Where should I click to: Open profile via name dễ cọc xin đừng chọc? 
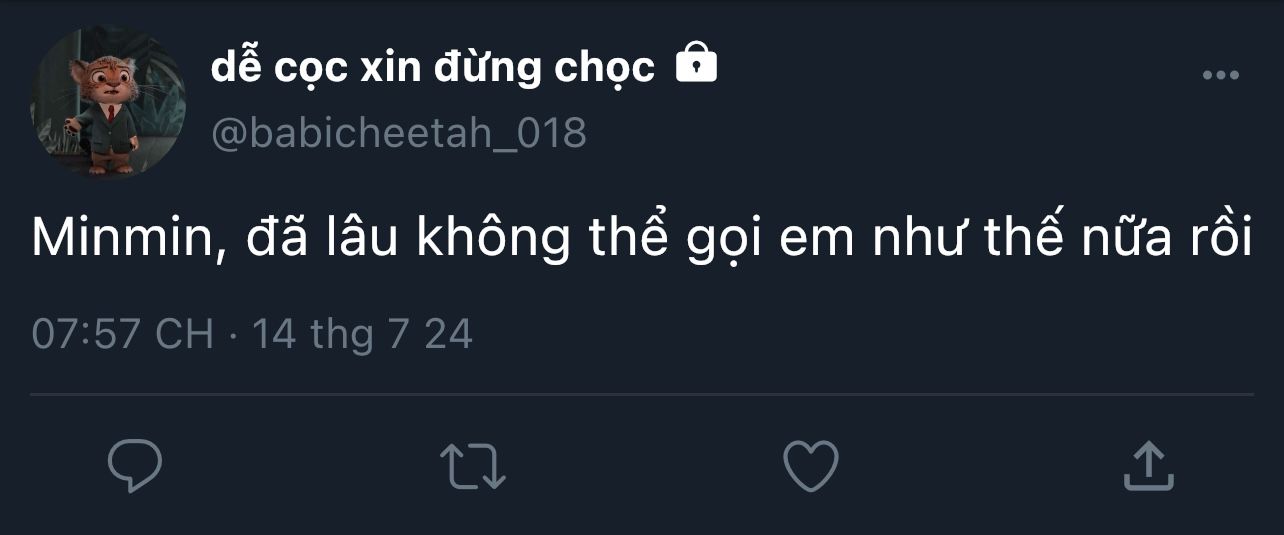pos(433,67)
